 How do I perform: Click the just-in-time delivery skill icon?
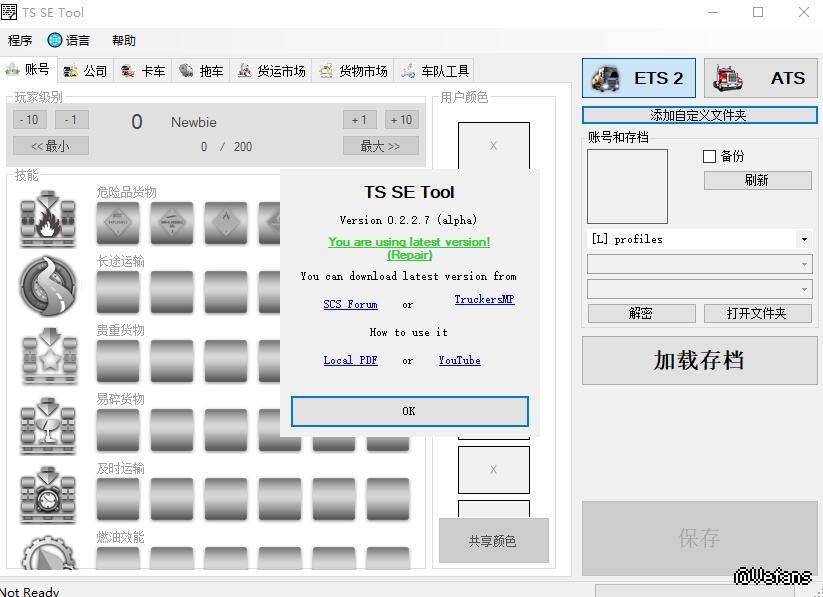[48, 494]
